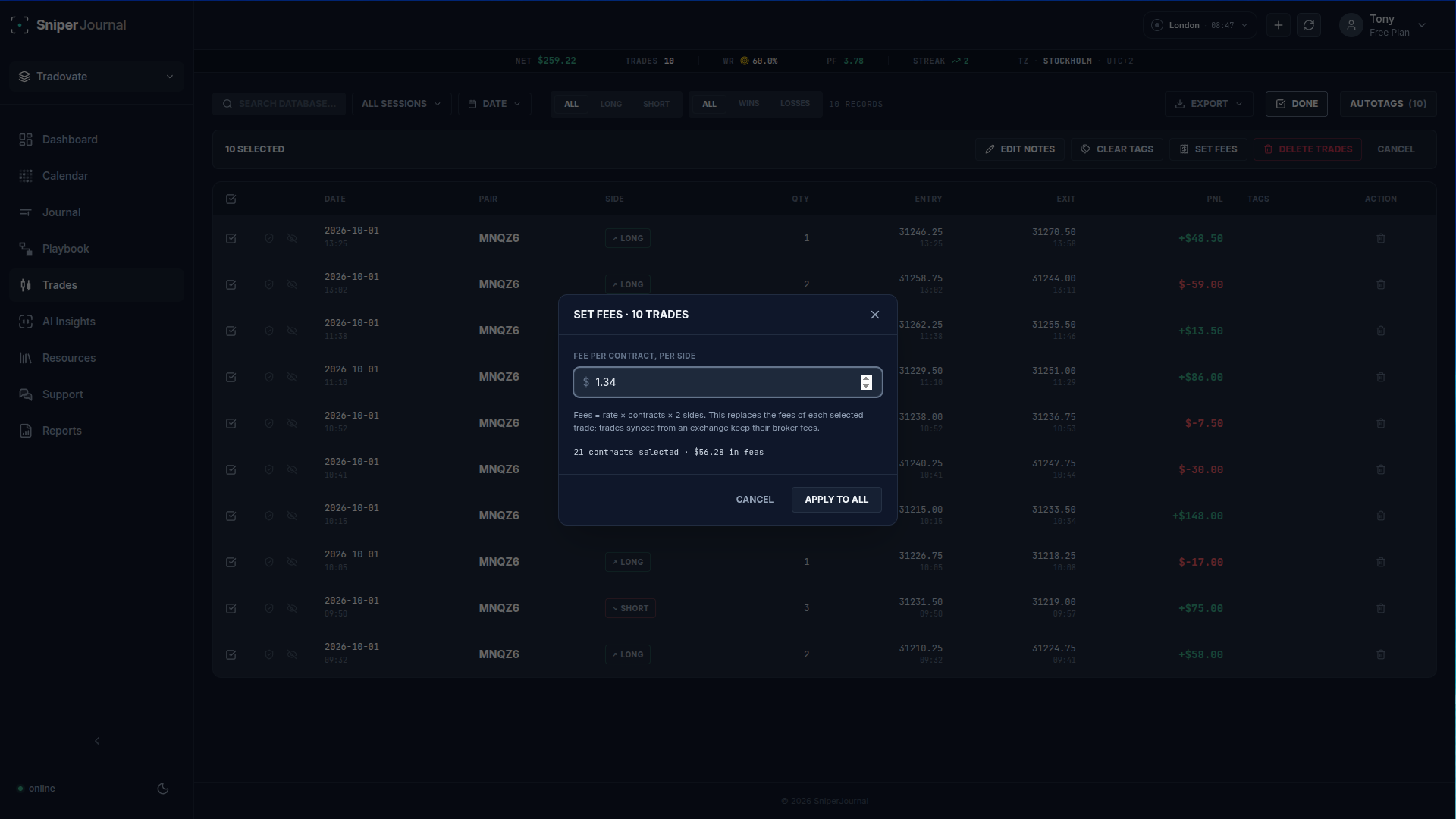
Task: Click Apply to All button
Action: (836, 500)
